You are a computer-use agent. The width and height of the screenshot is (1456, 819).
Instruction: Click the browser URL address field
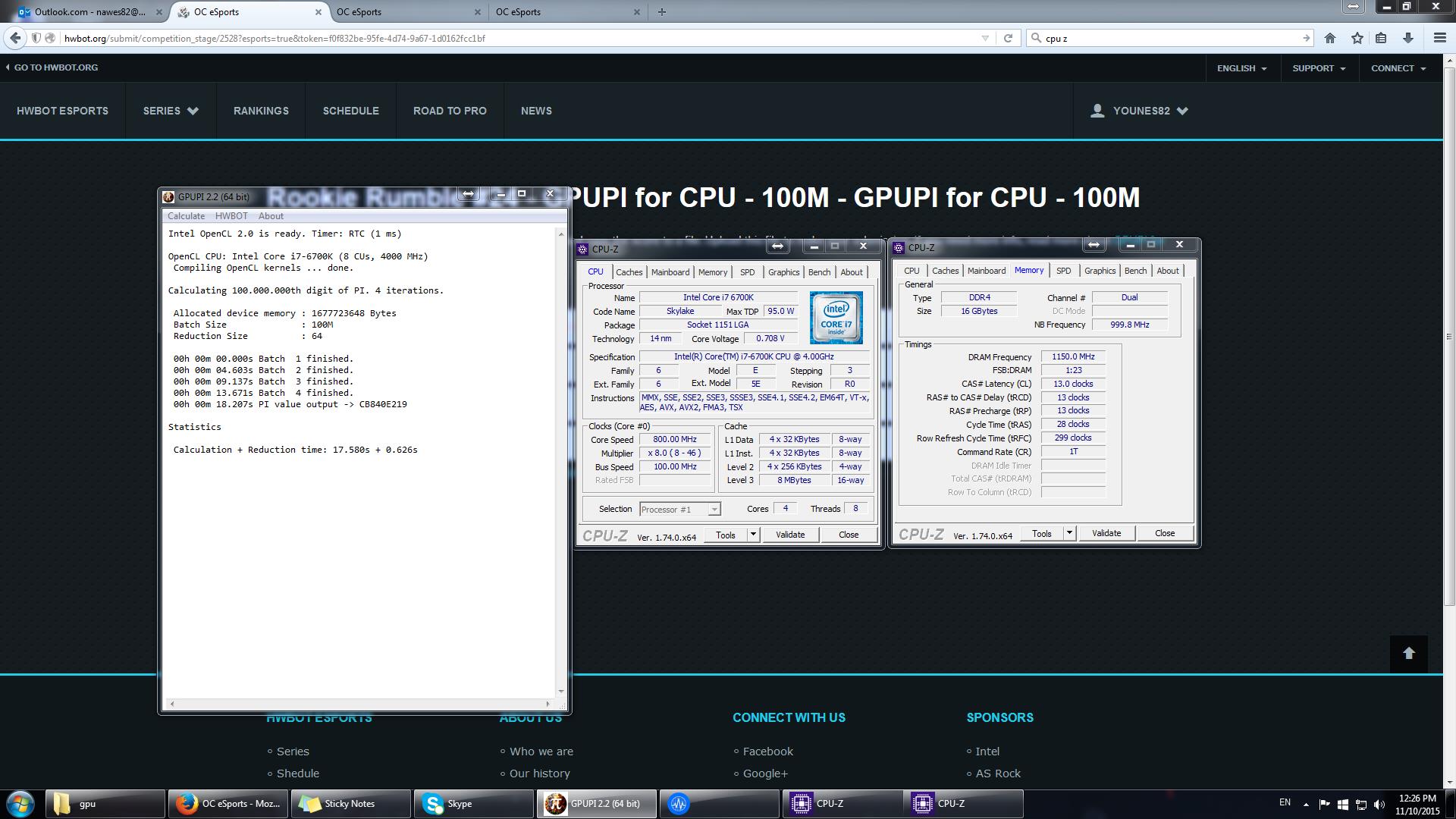pos(516,38)
